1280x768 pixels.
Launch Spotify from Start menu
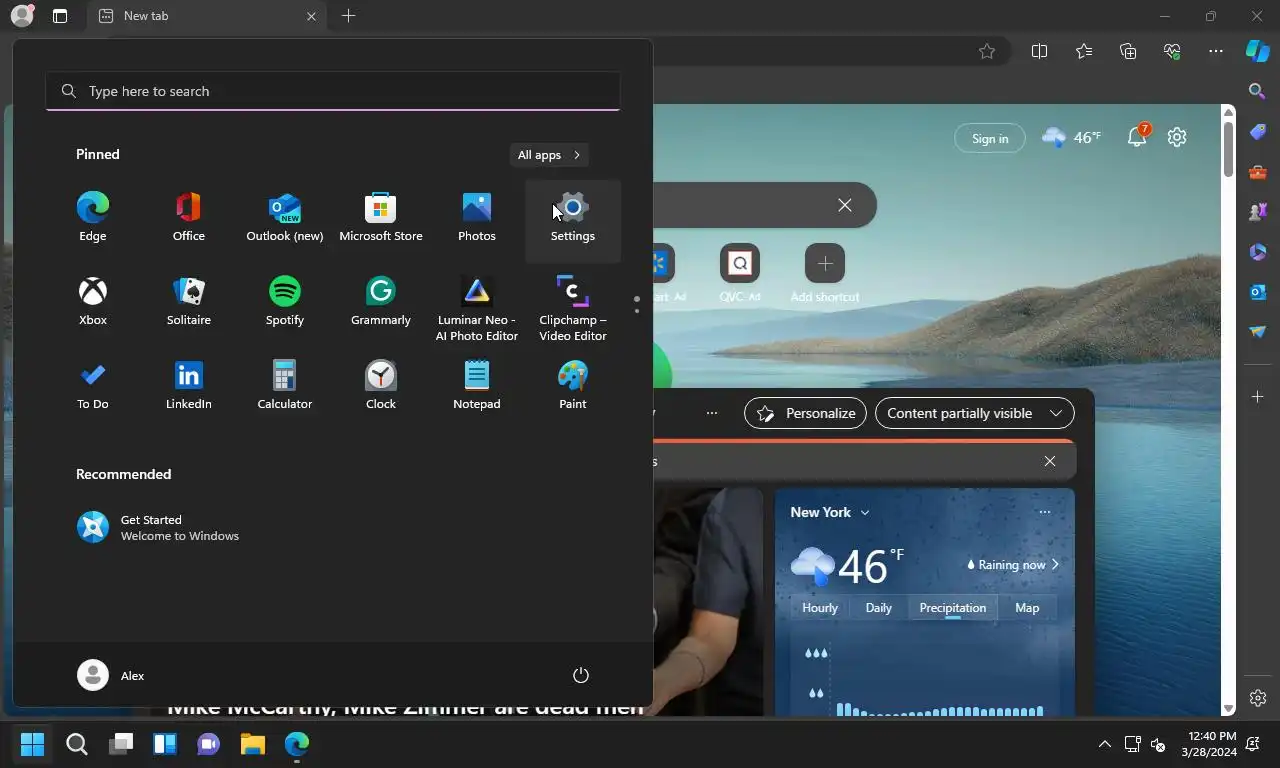pyautogui.click(x=285, y=303)
